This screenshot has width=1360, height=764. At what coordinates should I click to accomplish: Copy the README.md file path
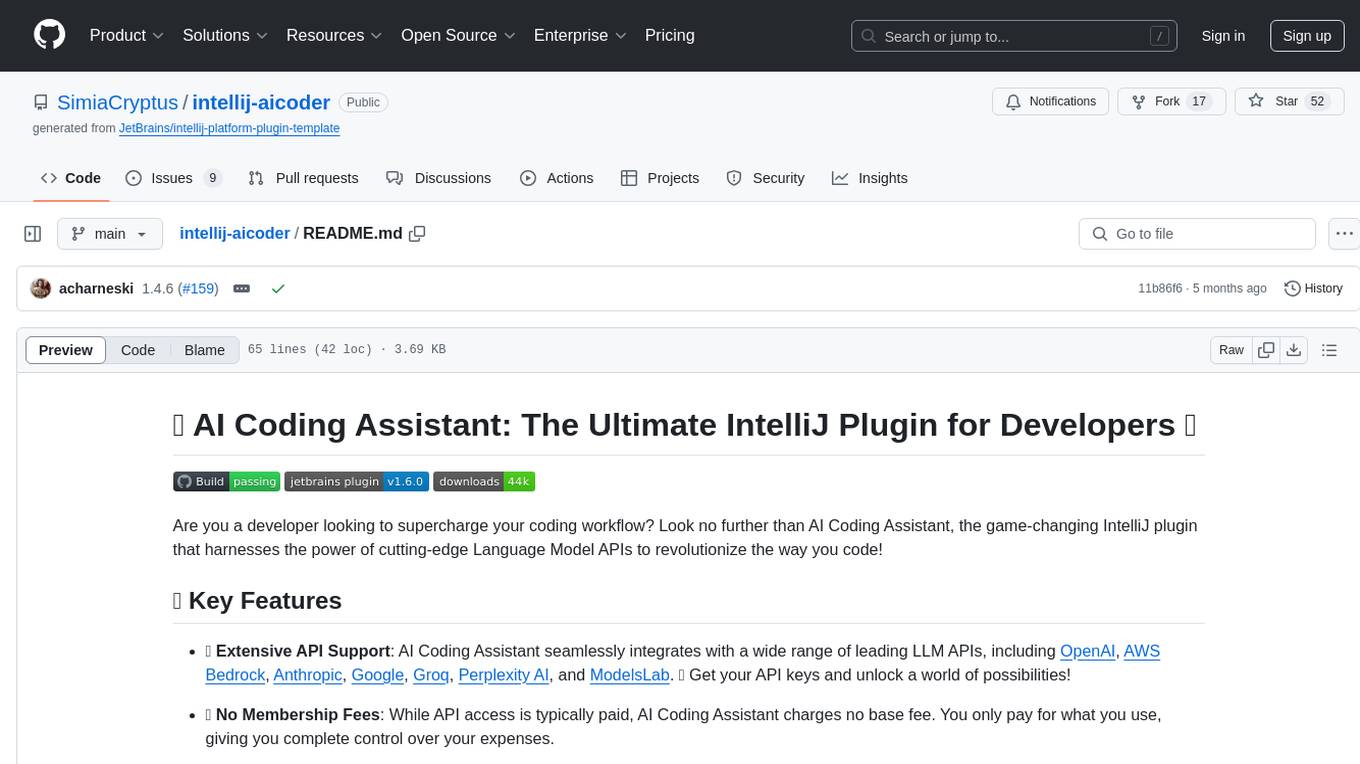click(x=417, y=234)
